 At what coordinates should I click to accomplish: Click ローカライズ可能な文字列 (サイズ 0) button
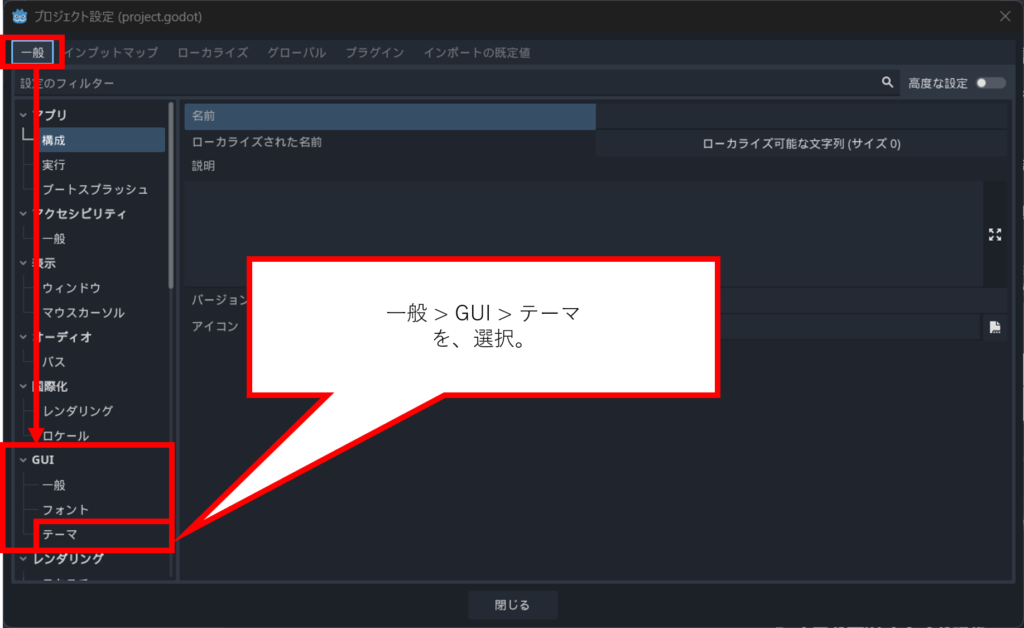pos(801,143)
